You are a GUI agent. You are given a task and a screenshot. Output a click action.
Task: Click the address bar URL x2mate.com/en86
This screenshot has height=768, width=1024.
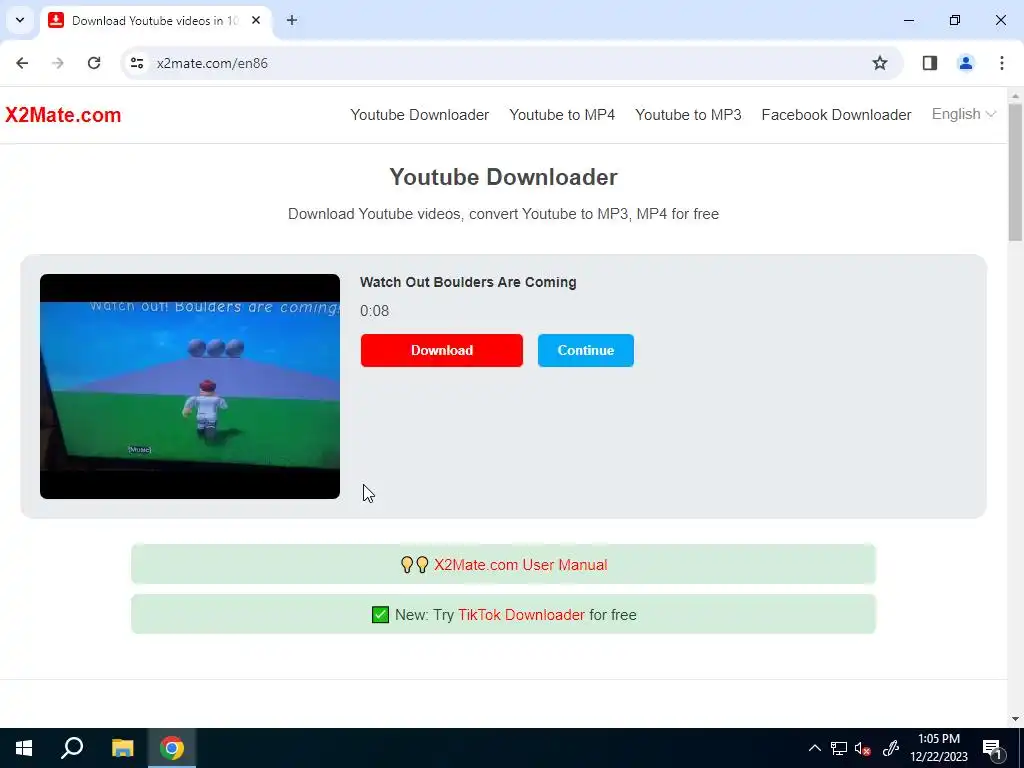212,63
